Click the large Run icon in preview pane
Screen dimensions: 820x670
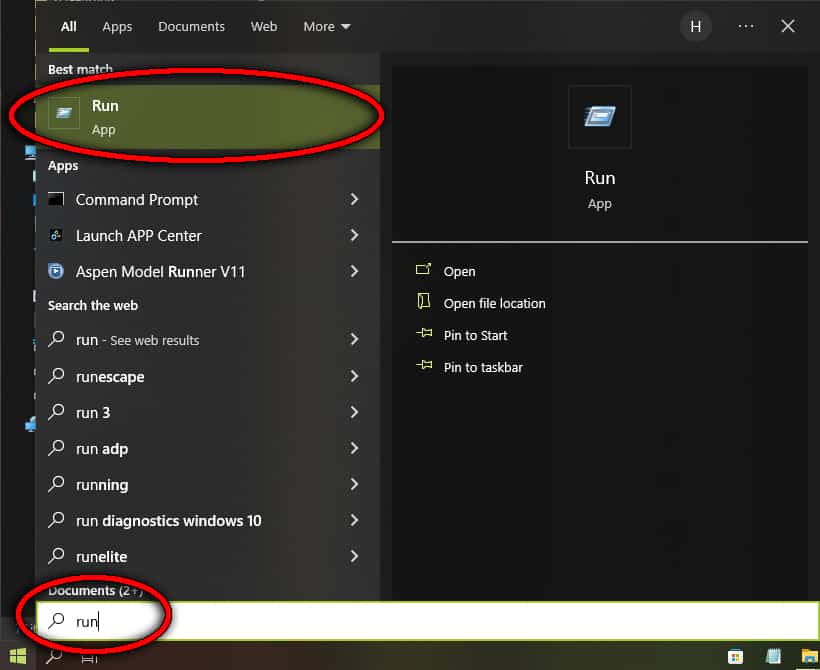[599, 117]
